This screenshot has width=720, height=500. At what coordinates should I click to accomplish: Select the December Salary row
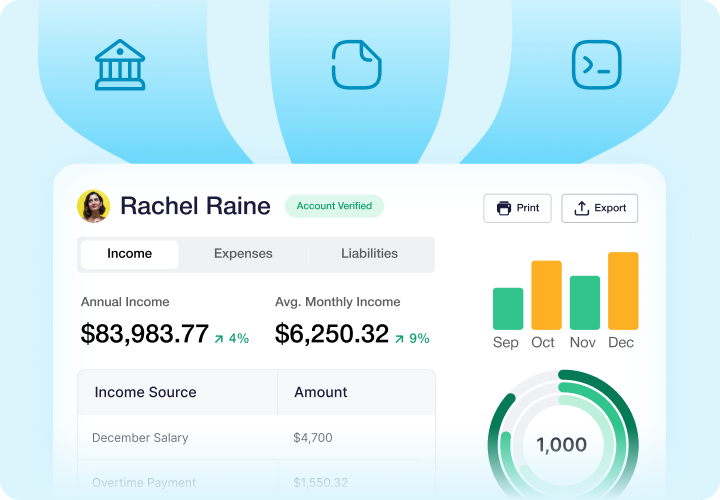pos(256,438)
